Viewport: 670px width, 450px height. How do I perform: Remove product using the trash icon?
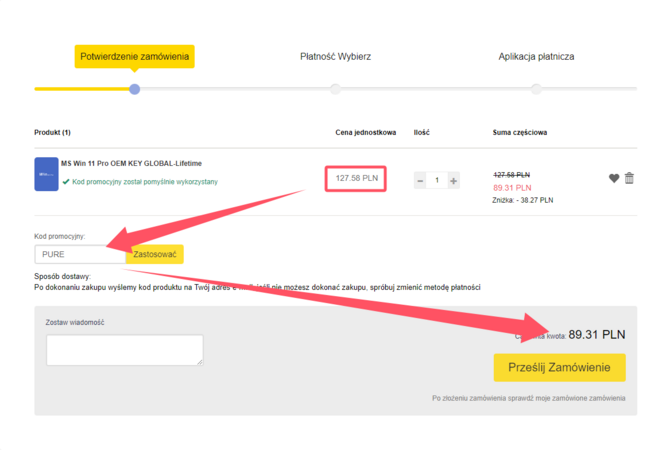[x=629, y=178]
